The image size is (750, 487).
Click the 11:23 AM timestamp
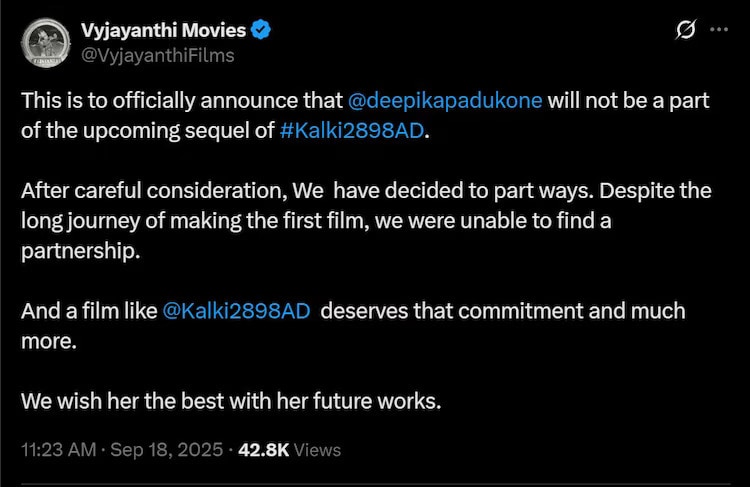59,450
